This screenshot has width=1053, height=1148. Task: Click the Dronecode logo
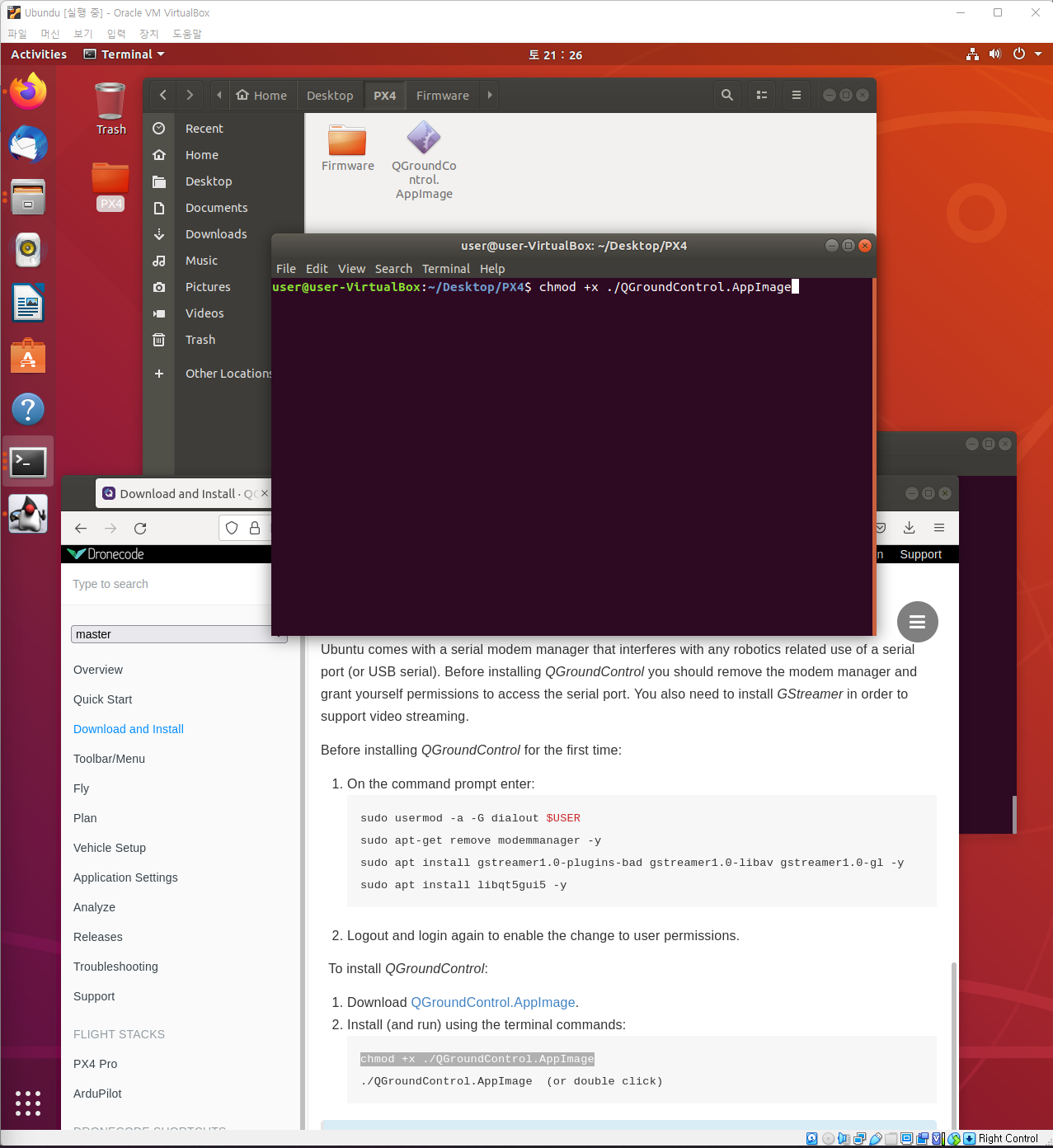pos(106,554)
